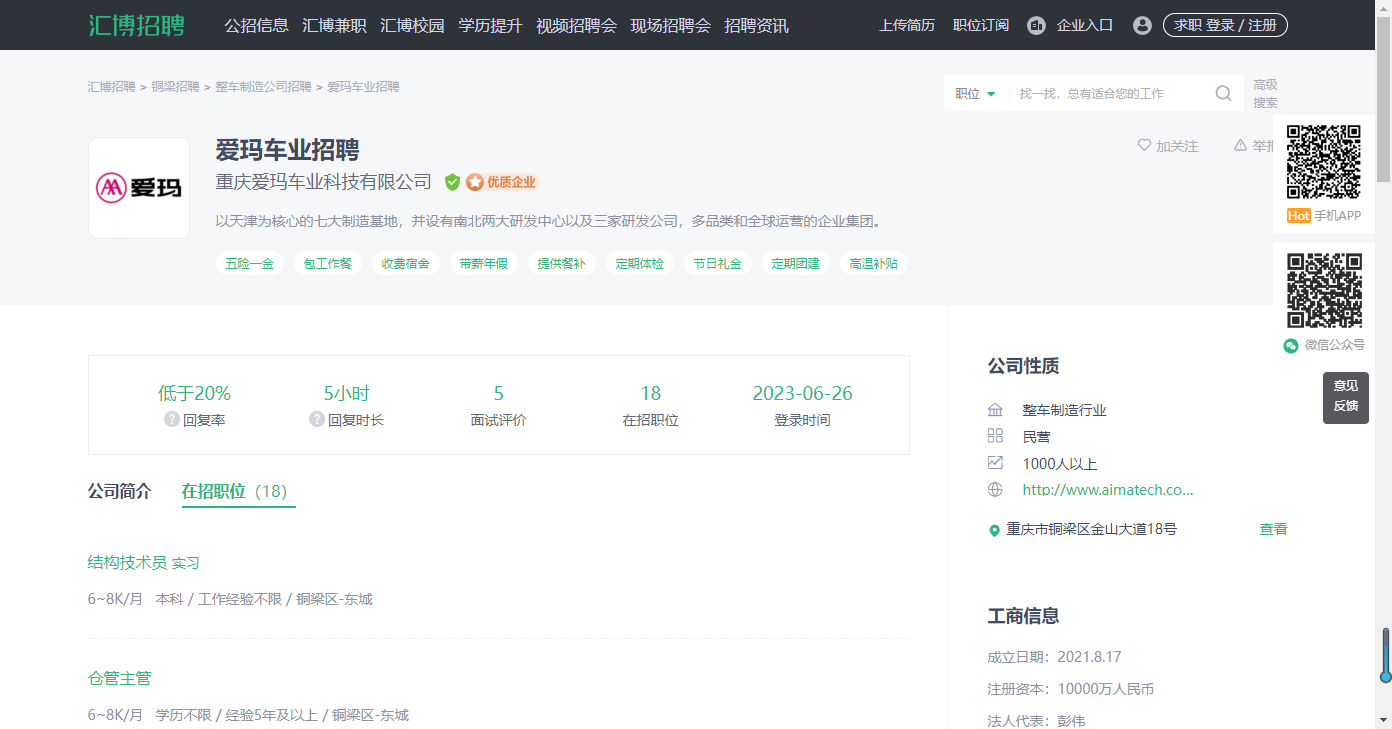The height and width of the screenshot is (729, 1392).
Task: Open the 仓管主管 job listing
Action: click(120, 678)
